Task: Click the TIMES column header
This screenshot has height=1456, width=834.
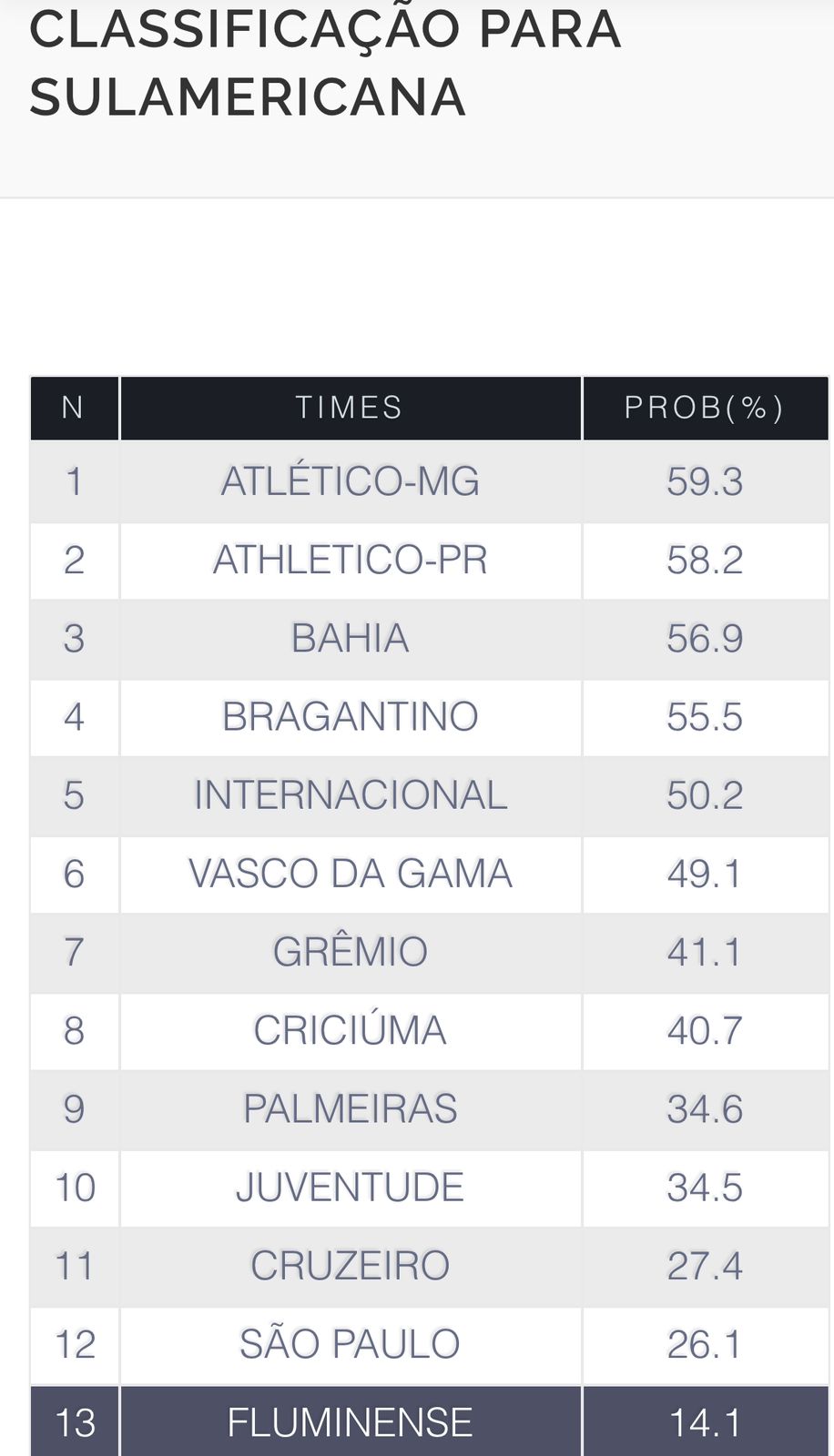Action: [x=351, y=408]
